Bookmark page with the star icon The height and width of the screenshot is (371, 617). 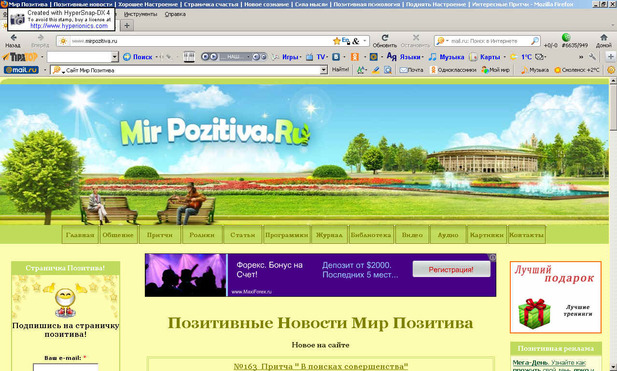click(x=337, y=41)
